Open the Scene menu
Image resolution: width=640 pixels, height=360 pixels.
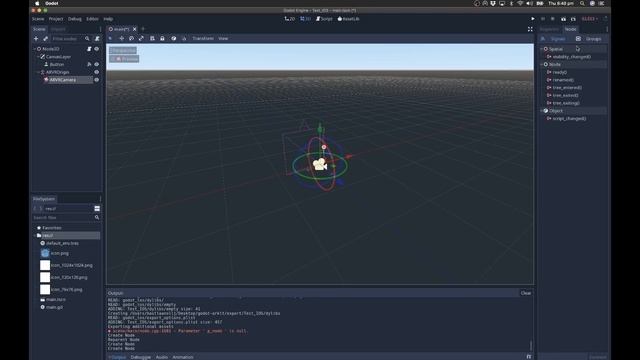point(38,19)
